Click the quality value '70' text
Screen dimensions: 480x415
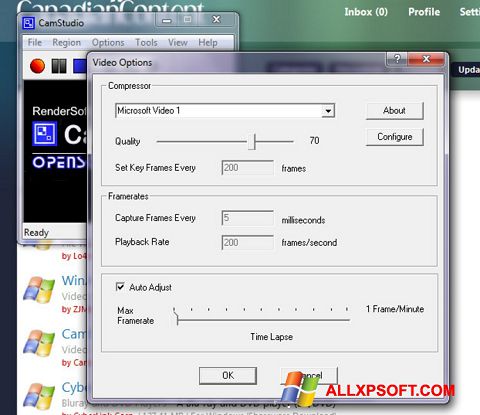coord(314,141)
